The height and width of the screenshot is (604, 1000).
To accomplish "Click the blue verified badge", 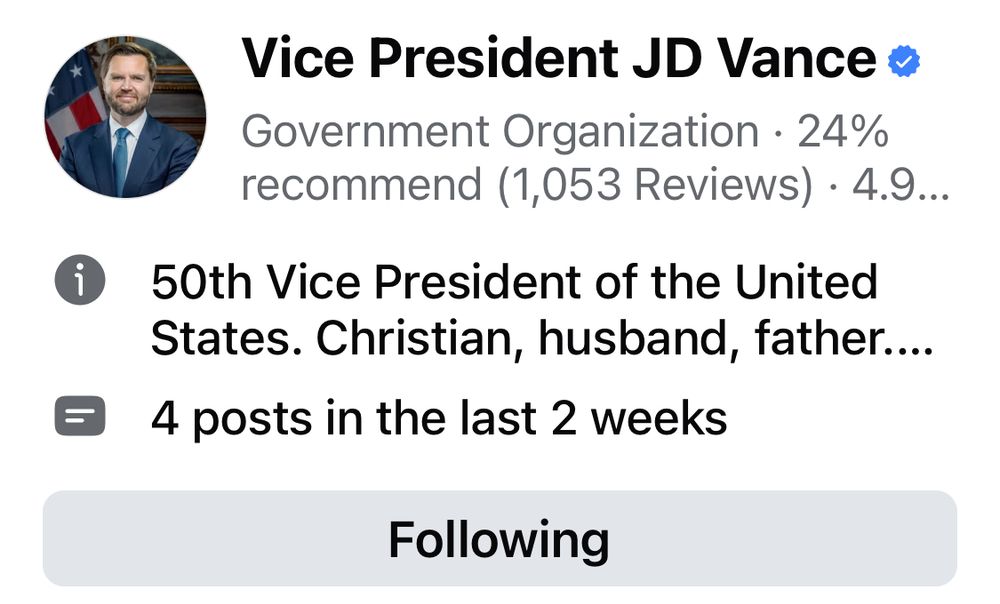I will pos(904,63).
